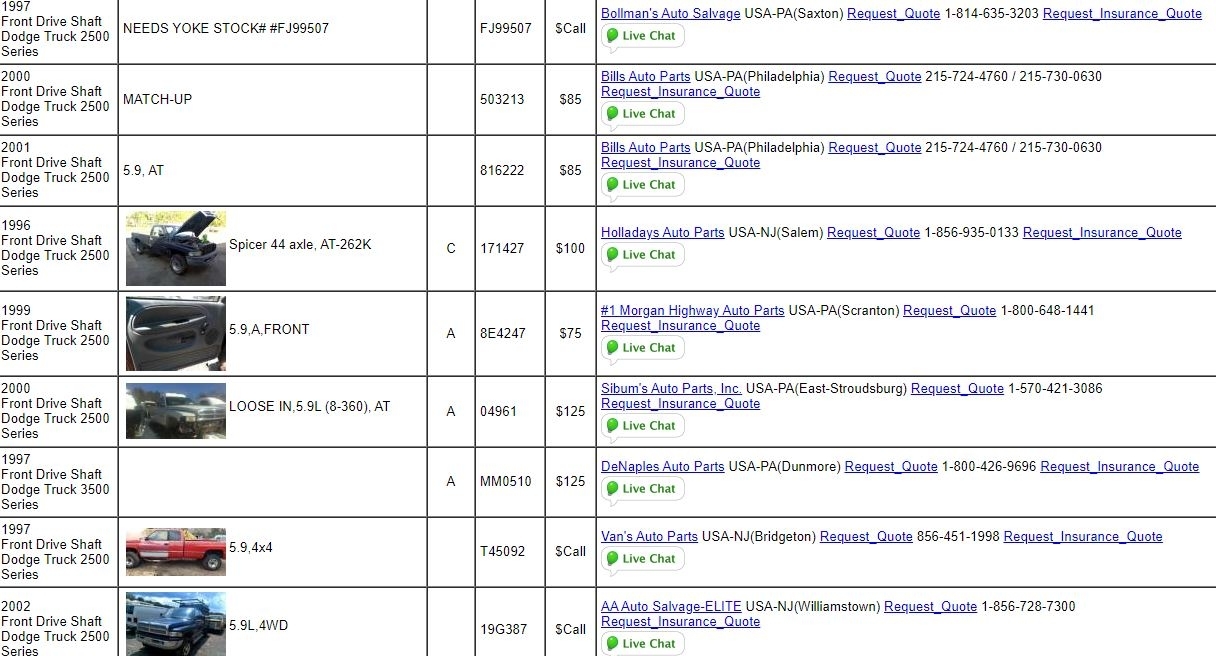This screenshot has width=1216, height=656.
Task: View the 1996 Spicer 44 axle truck photo
Action: pos(176,248)
